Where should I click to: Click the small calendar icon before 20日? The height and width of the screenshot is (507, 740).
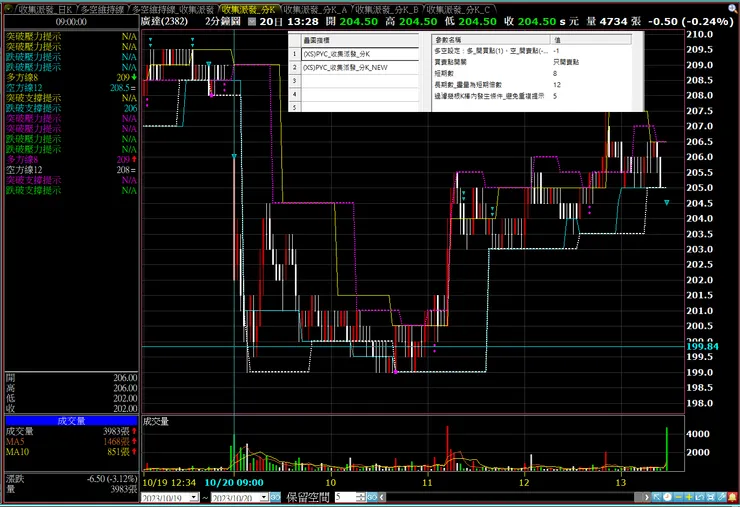point(252,21)
